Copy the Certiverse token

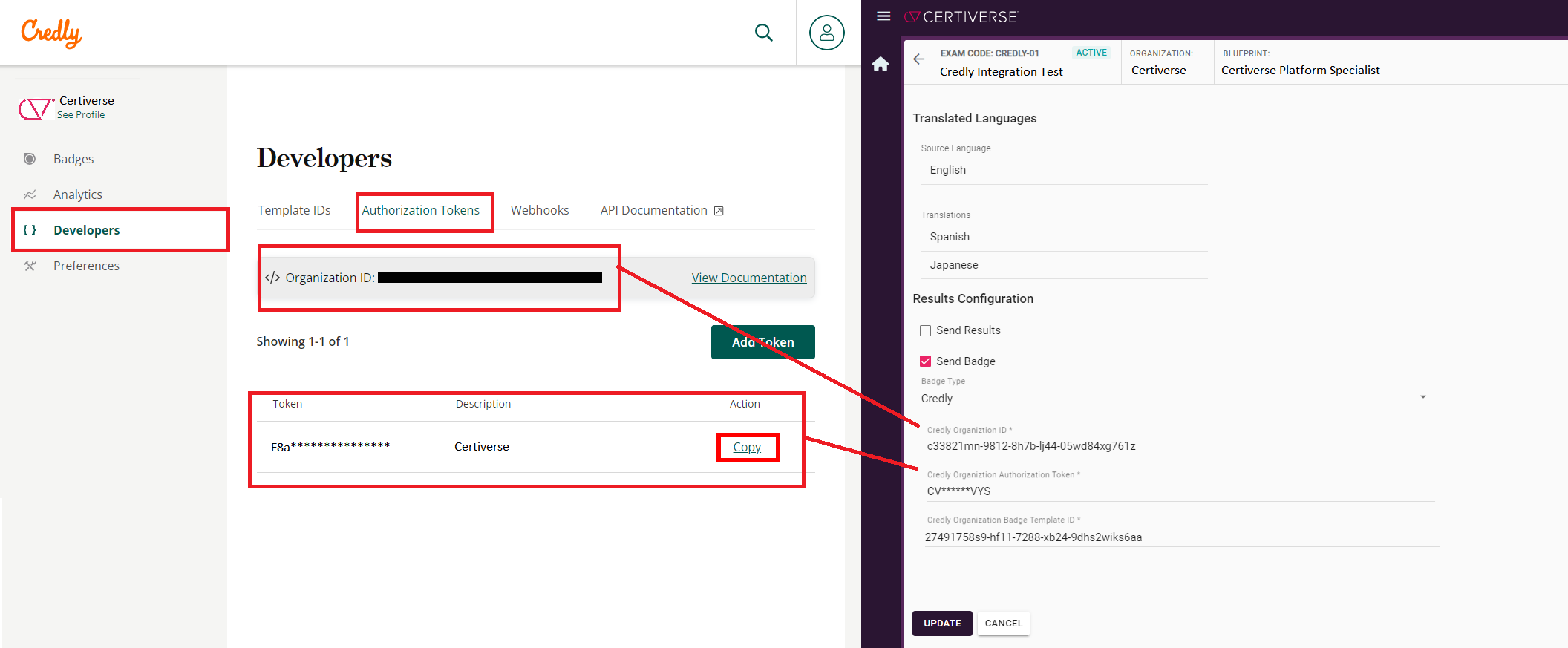[747, 447]
